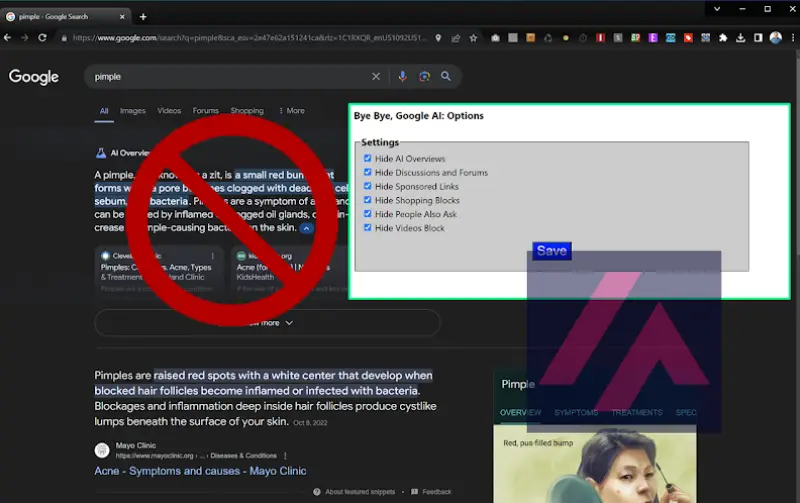Open the Chrome profile avatar
The height and width of the screenshot is (503, 800).
click(776, 38)
